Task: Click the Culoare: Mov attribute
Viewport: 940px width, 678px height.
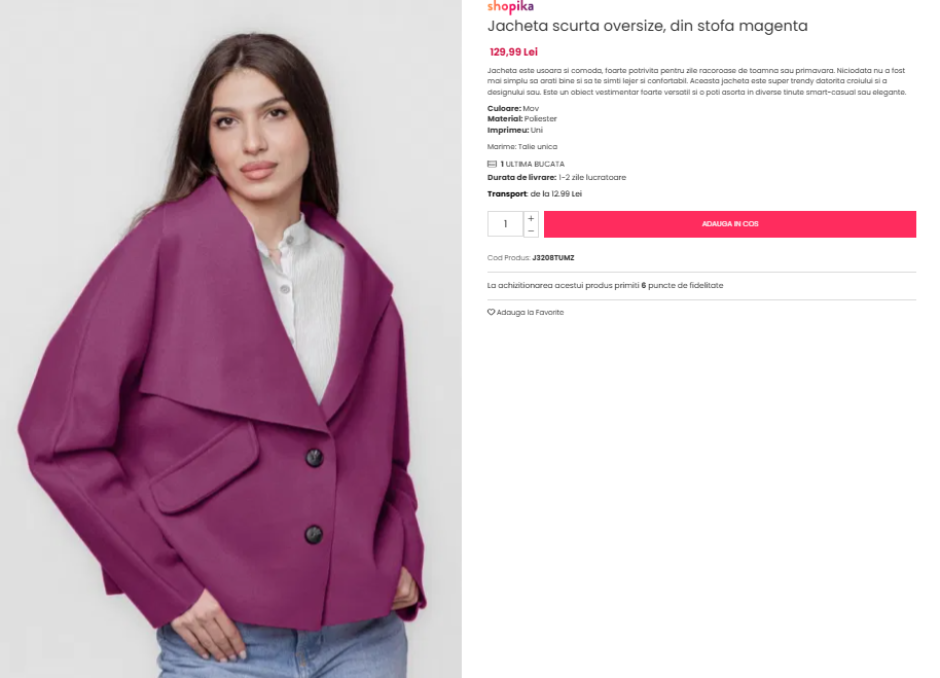Action: click(513, 109)
